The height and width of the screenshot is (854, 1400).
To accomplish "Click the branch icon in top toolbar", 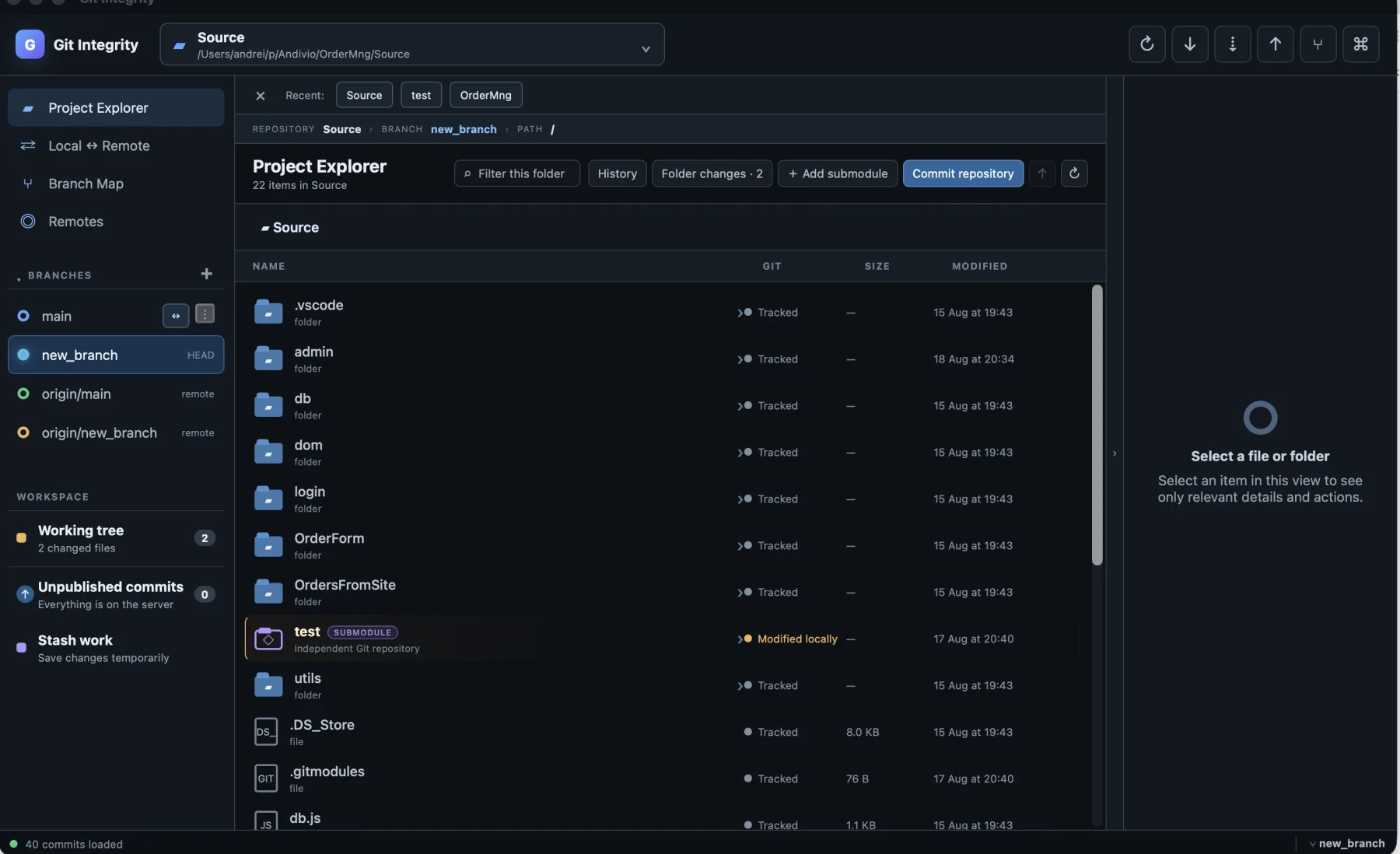I will point(1318,44).
